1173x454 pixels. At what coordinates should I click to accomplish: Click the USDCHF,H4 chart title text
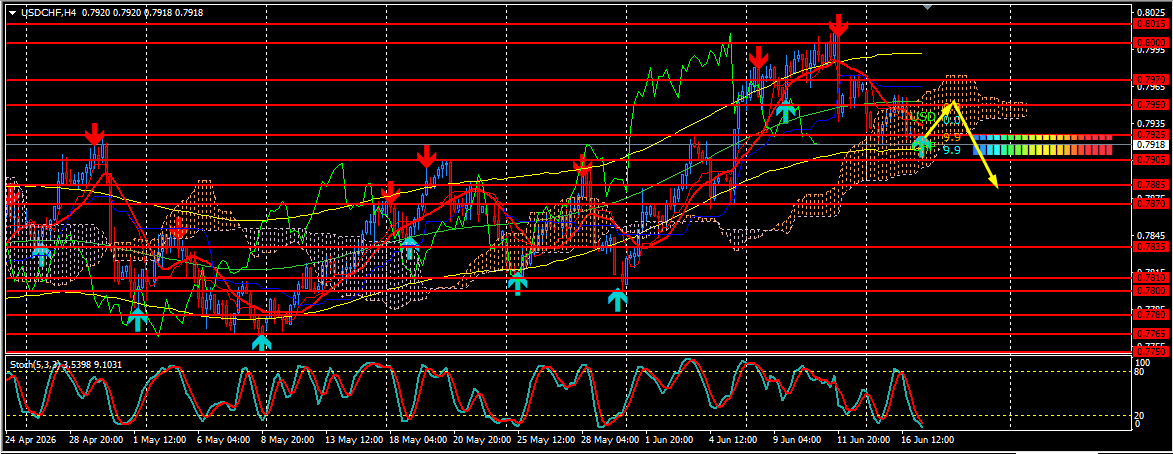[49, 13]
